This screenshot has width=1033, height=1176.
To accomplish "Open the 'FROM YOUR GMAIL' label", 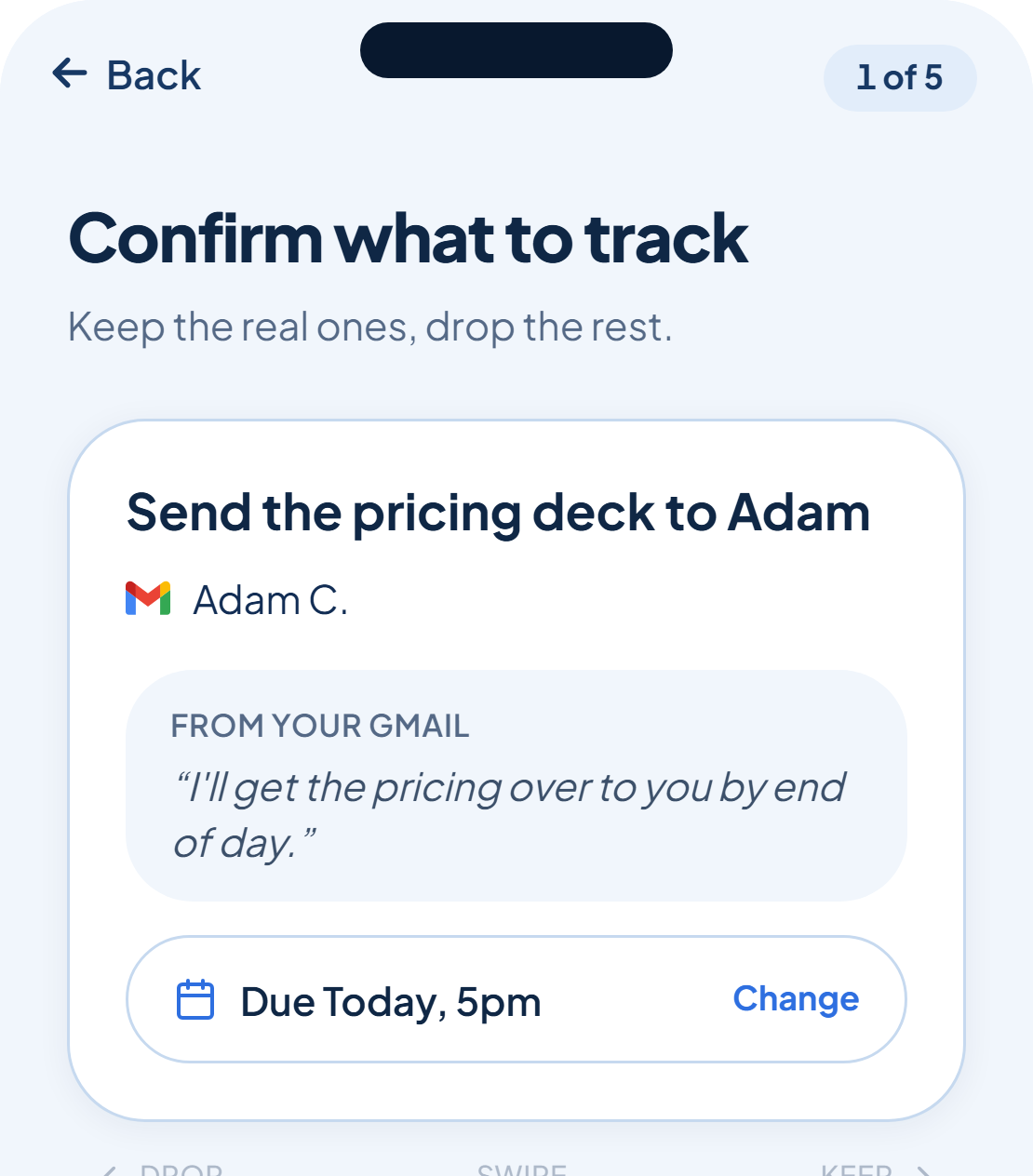I will (x=319, y=726).
